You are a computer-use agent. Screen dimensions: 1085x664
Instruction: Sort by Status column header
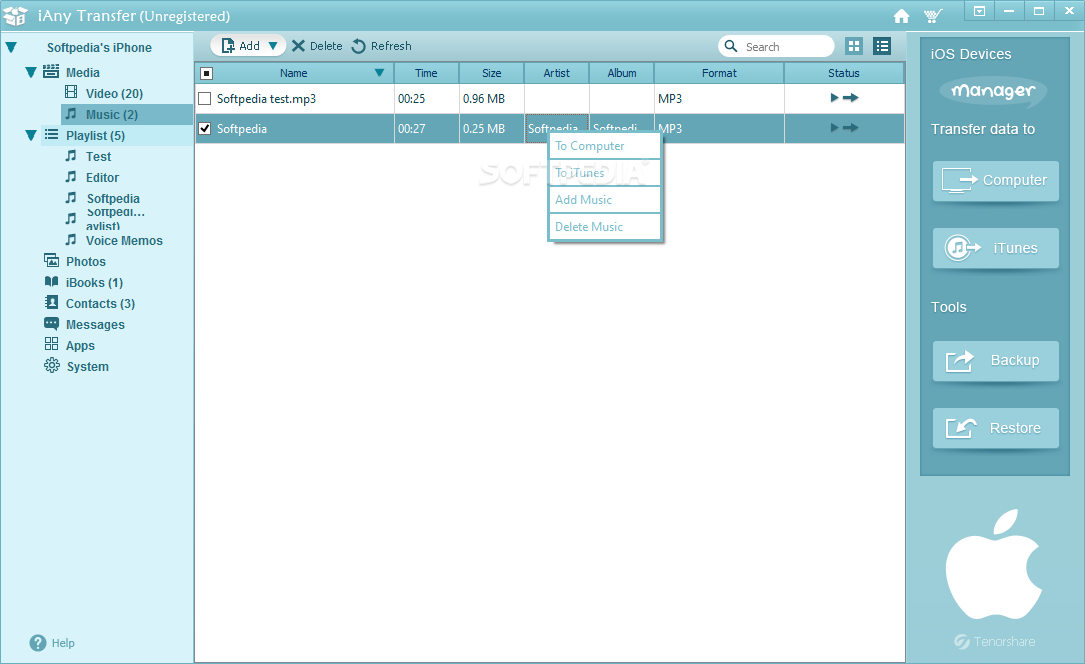844,73
